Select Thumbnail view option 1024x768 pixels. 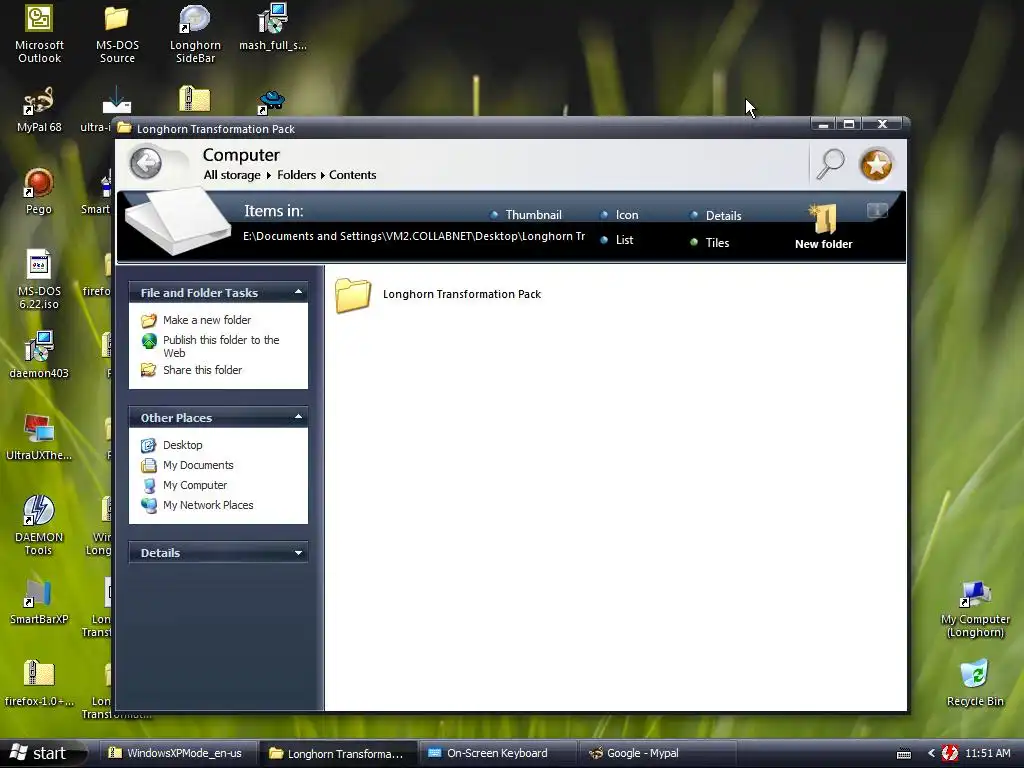click(x=526, y=215)
